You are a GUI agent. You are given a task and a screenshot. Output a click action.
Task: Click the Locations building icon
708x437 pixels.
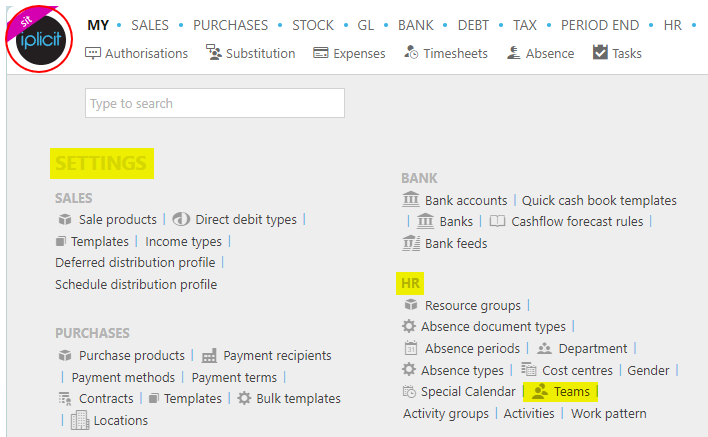[x=80, y=420]
